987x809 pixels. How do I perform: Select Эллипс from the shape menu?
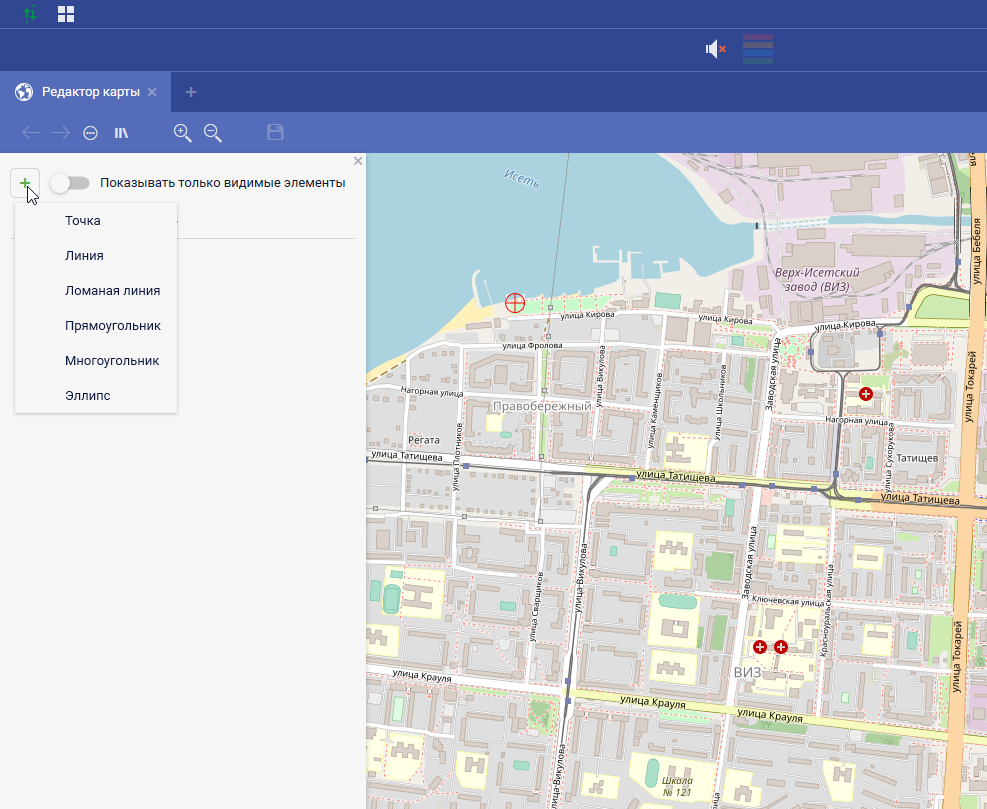88,395
